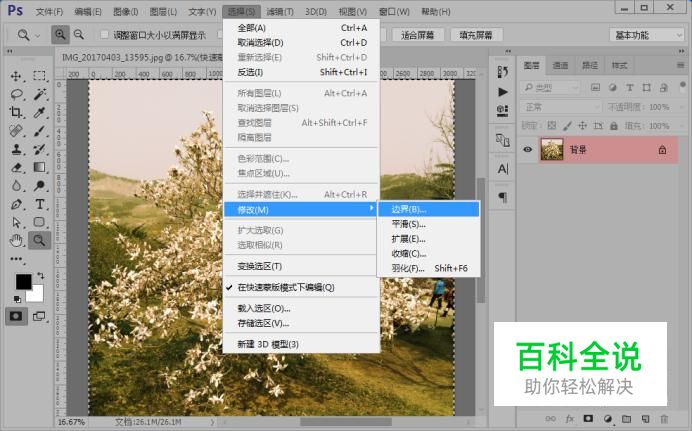Toggle Quick Mask mode button
Image resolution: width=692 pixels, height=431 pixels.
pos(16,316)
